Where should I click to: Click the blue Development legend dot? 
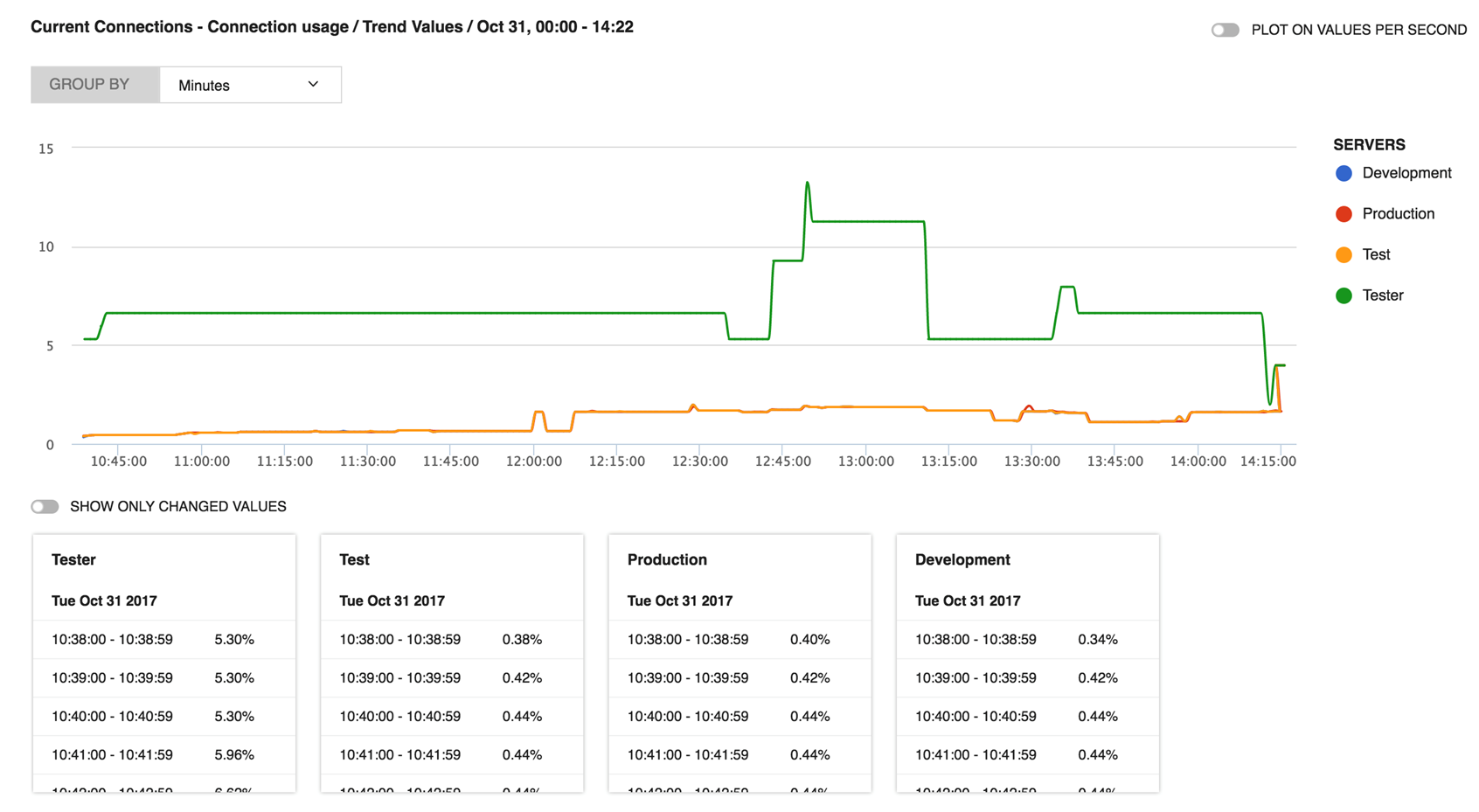point(1344,173)
